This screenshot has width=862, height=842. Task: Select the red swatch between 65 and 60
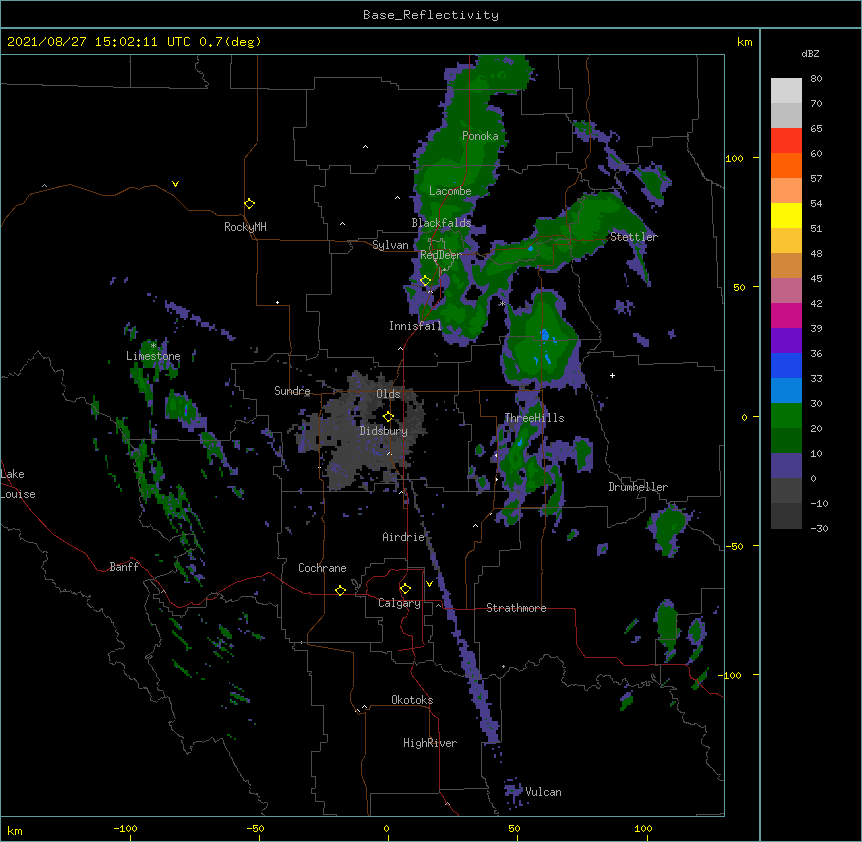(786, 140)
